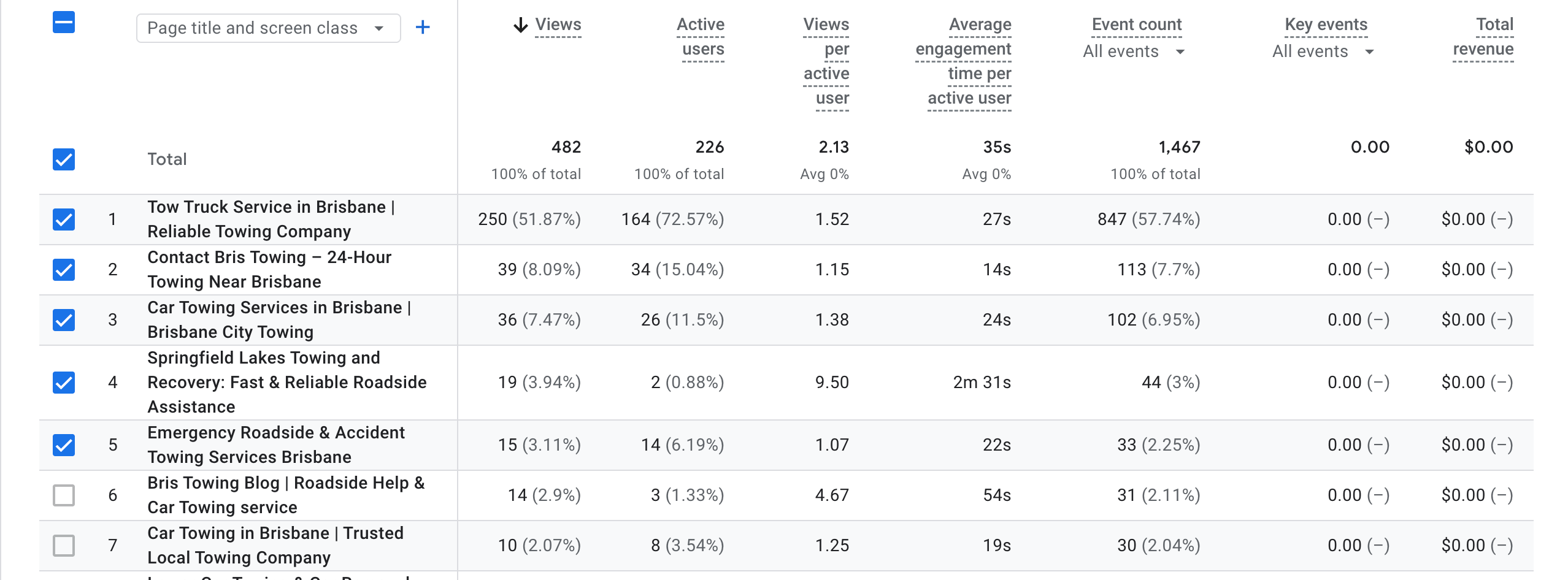Viewport: 1568px width, 580px height.
Task: Sort by Average engagement time column
Action: tap(964, 61)
